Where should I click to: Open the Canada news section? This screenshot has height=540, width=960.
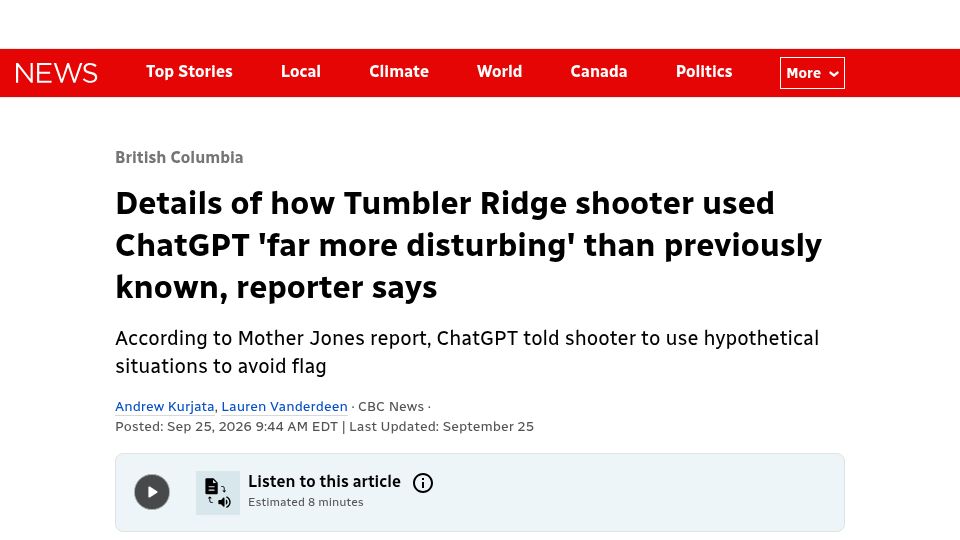click(599, 72)
